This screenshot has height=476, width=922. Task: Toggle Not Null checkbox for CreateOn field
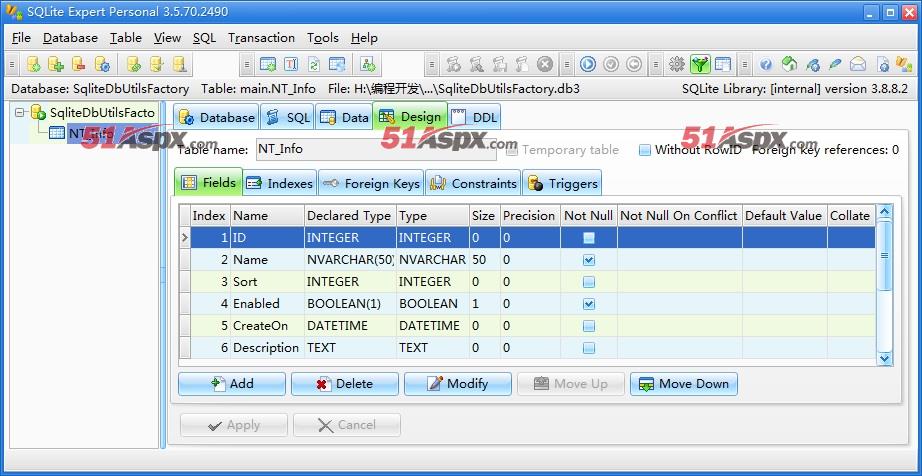(x=589, y=326)
